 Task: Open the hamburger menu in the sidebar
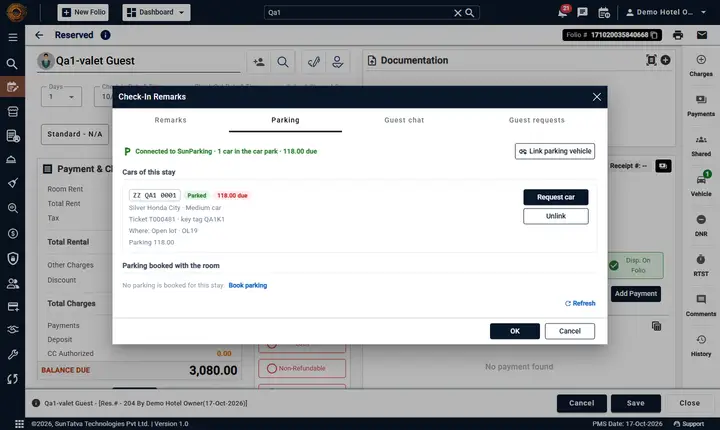[13, 37]
